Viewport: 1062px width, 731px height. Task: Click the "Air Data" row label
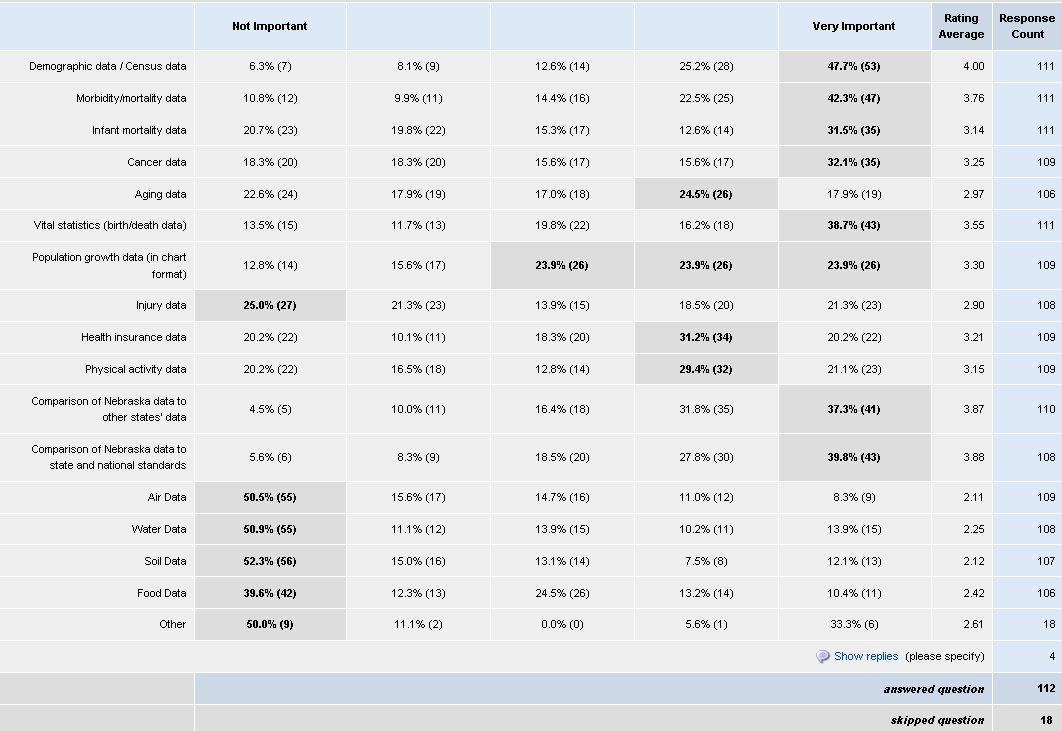[x=167, y=497]
